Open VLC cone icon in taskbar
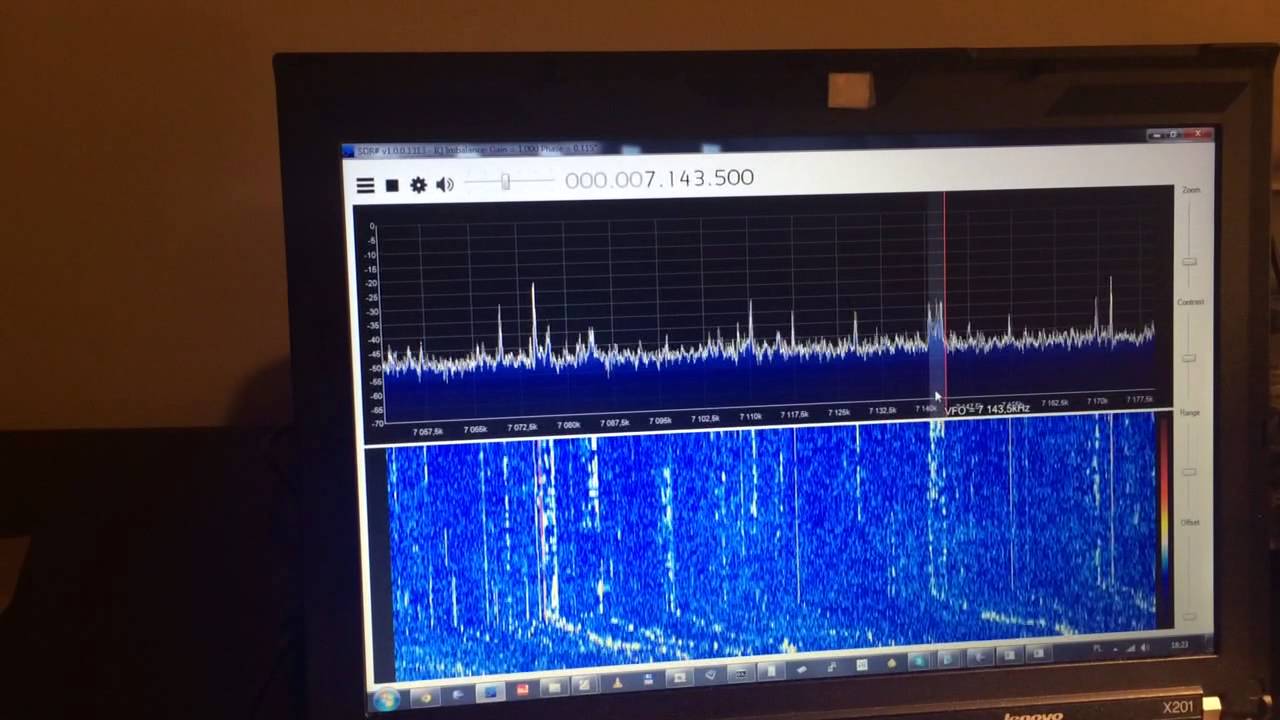Image resolution: width=1280 pixels, height=720 pixels. coord(617,684)
